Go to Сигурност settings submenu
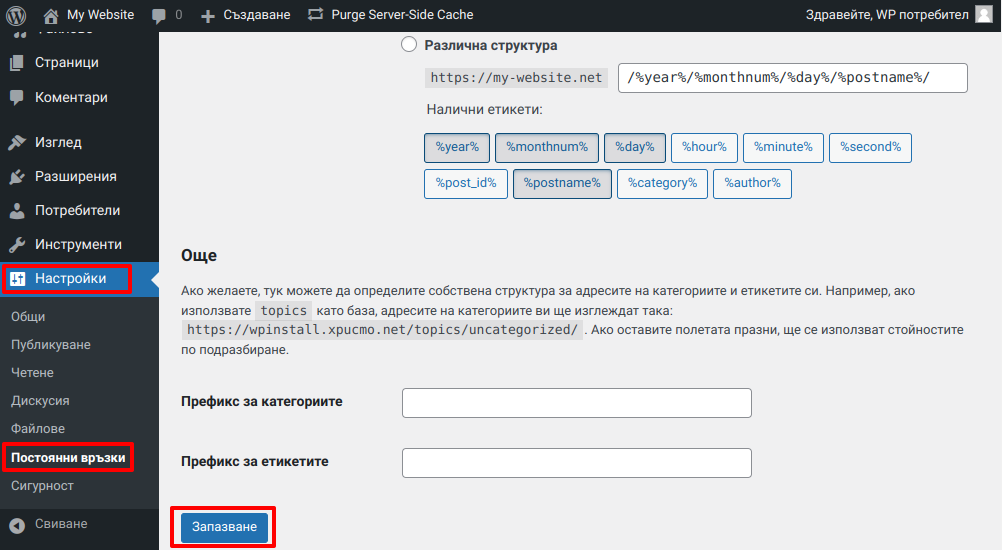Viewport: 1002px width, 550px height. pyautogui.click(x=42, y=485)
